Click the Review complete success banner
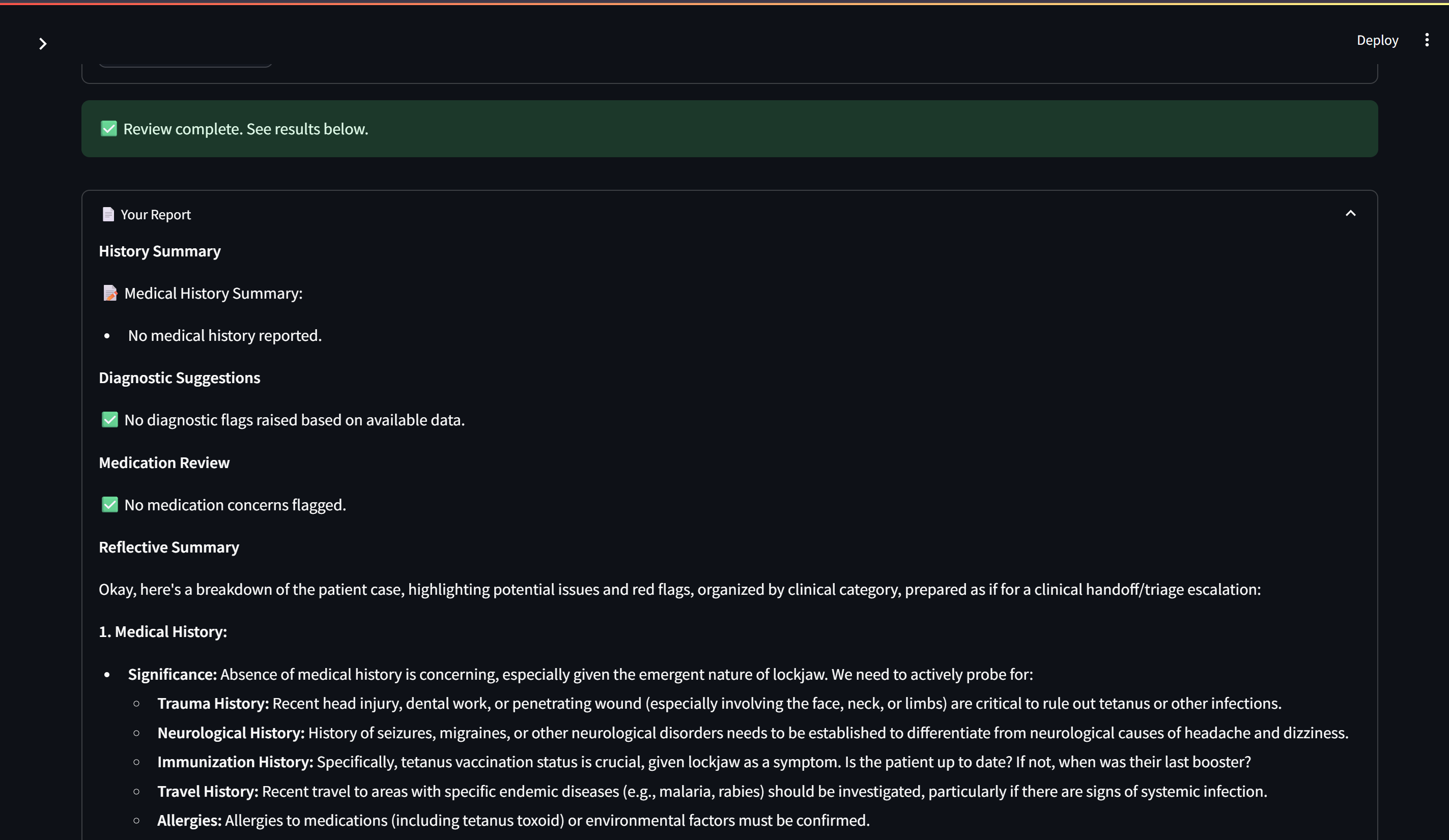Image resolution: width=1449 pixels, height=840 pixels. [x=729, y=129]
